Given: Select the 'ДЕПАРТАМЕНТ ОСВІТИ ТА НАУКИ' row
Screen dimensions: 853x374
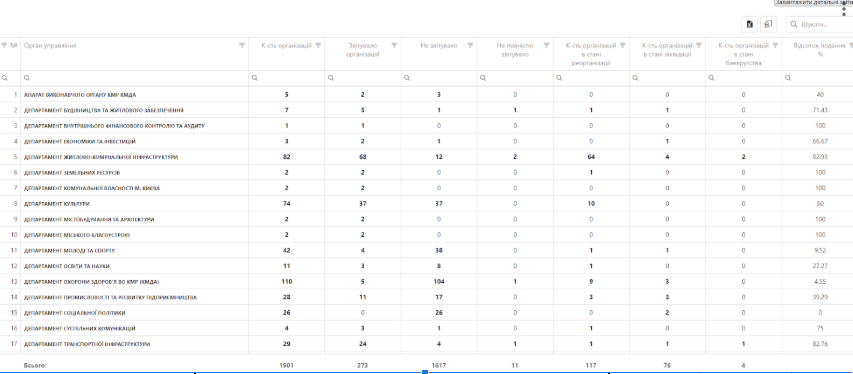Looking at the screenshot, I should coord(426,266).
